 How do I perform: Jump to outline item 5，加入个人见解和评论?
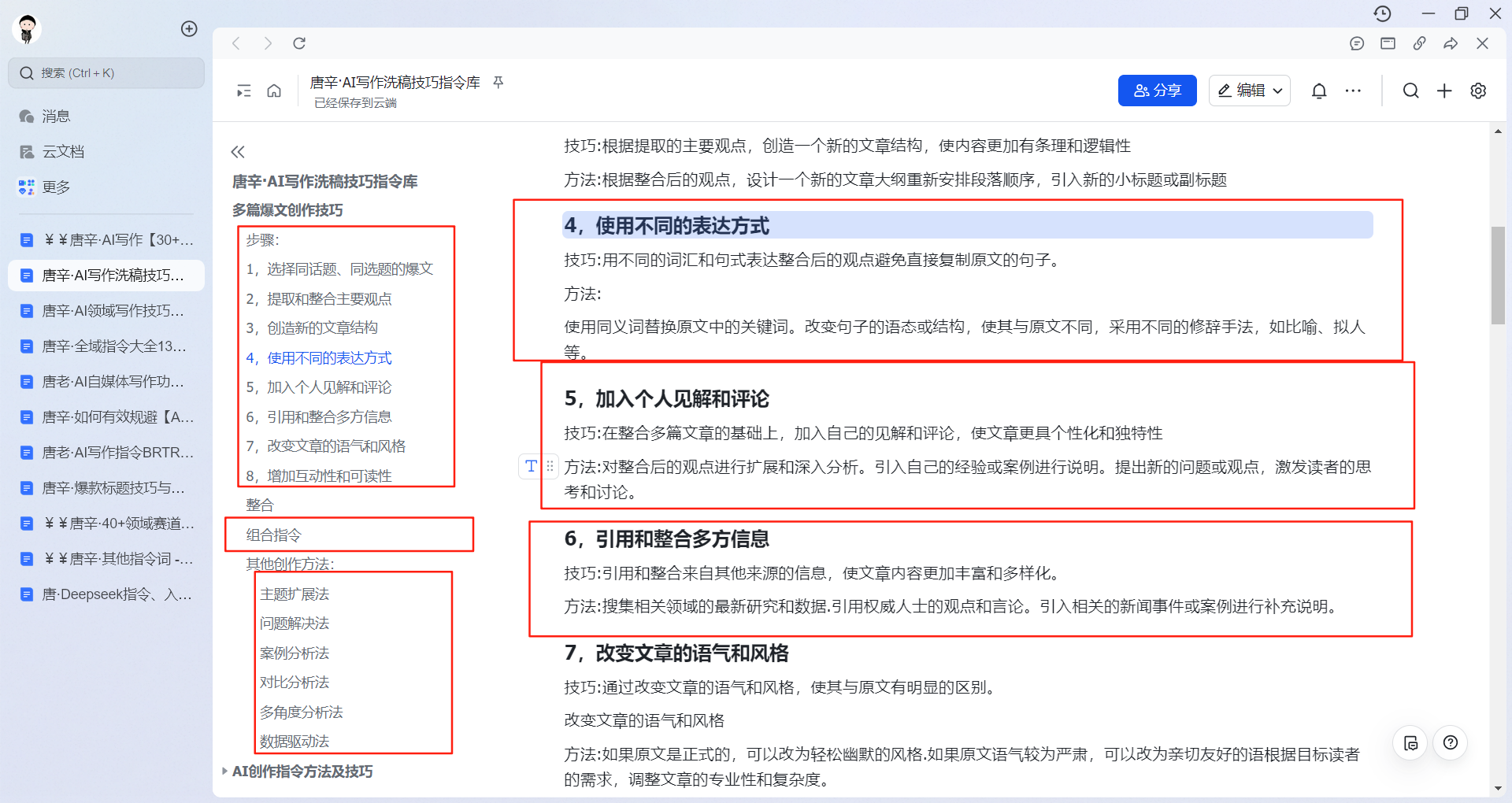coord(319,387)
